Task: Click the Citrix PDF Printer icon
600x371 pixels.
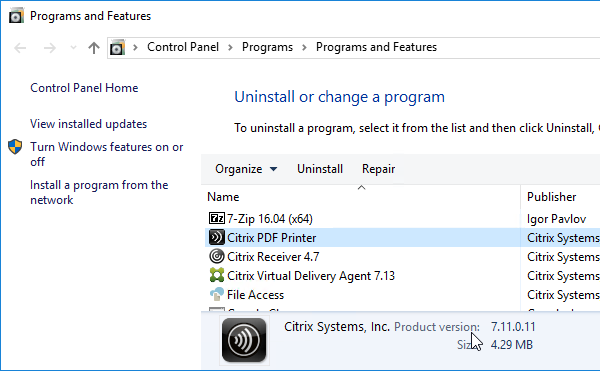Action: [217, 238]
